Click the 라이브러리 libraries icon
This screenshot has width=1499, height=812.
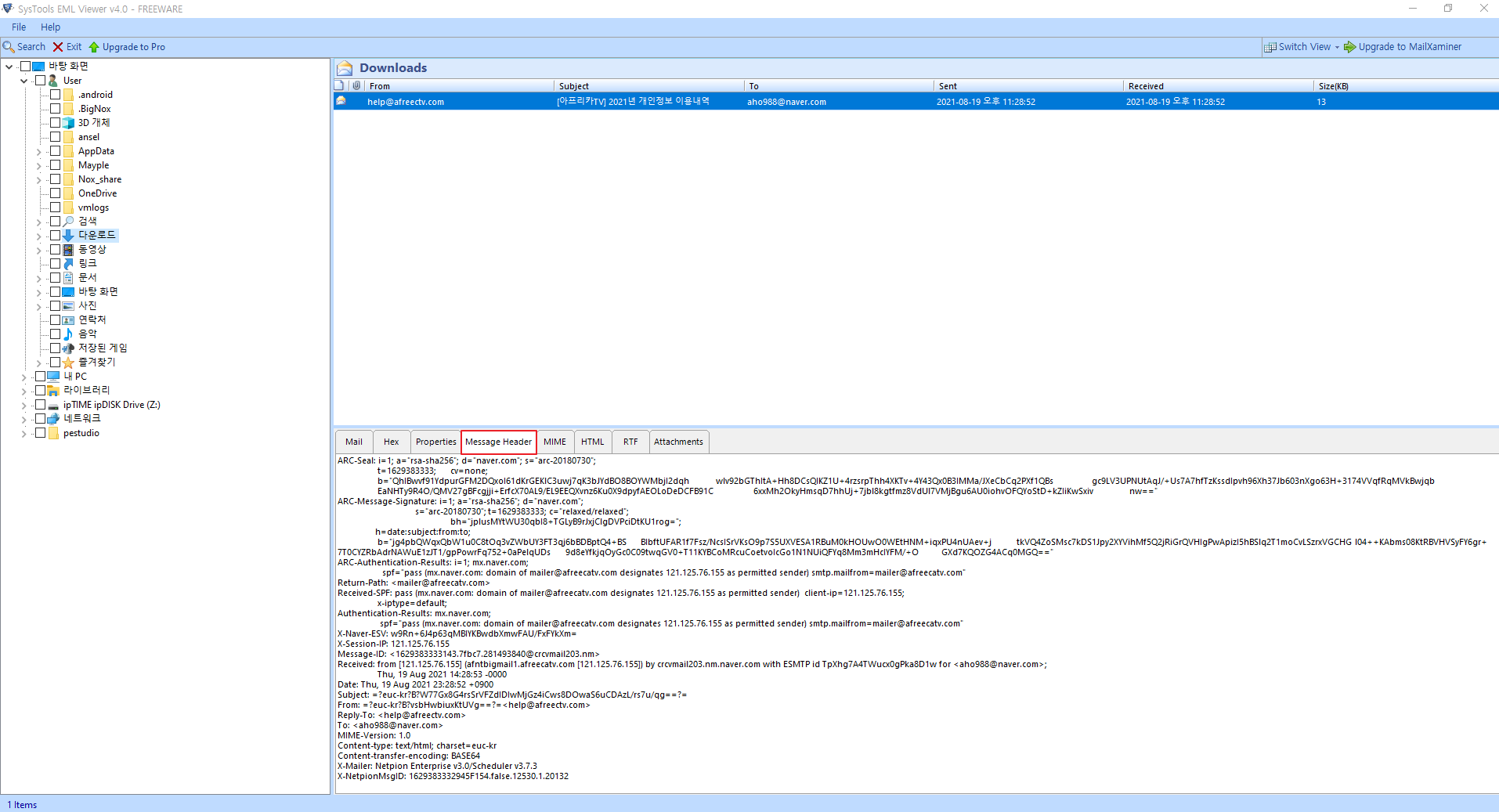[x=53, y=391]
